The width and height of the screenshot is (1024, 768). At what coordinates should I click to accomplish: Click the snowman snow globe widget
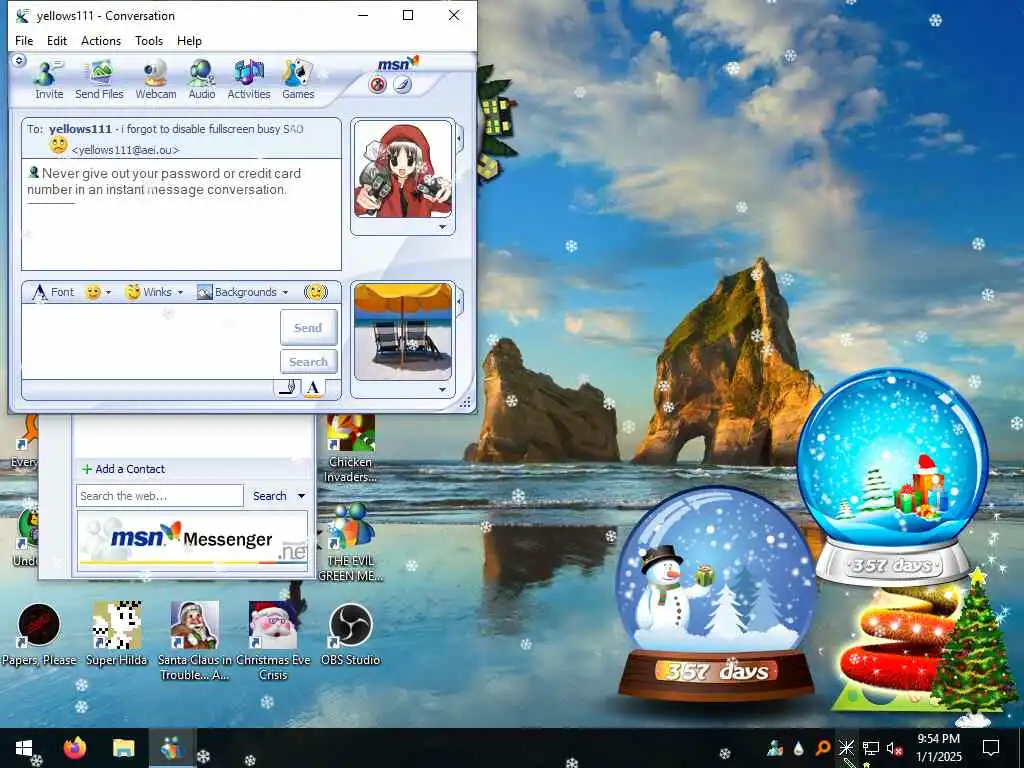point(716,596)
